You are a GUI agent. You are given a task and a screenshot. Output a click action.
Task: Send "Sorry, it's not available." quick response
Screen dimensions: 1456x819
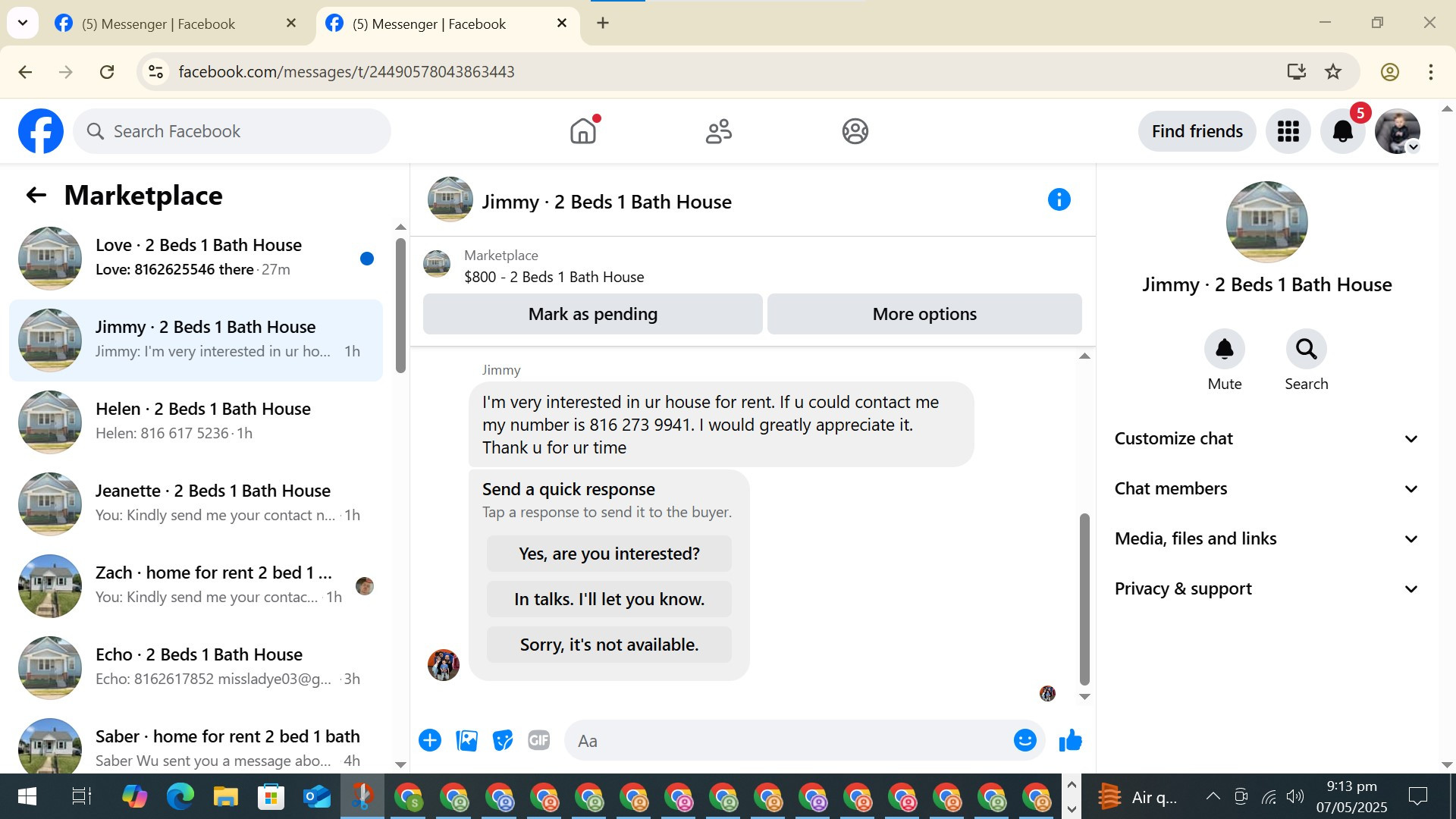tap(609, 645)
